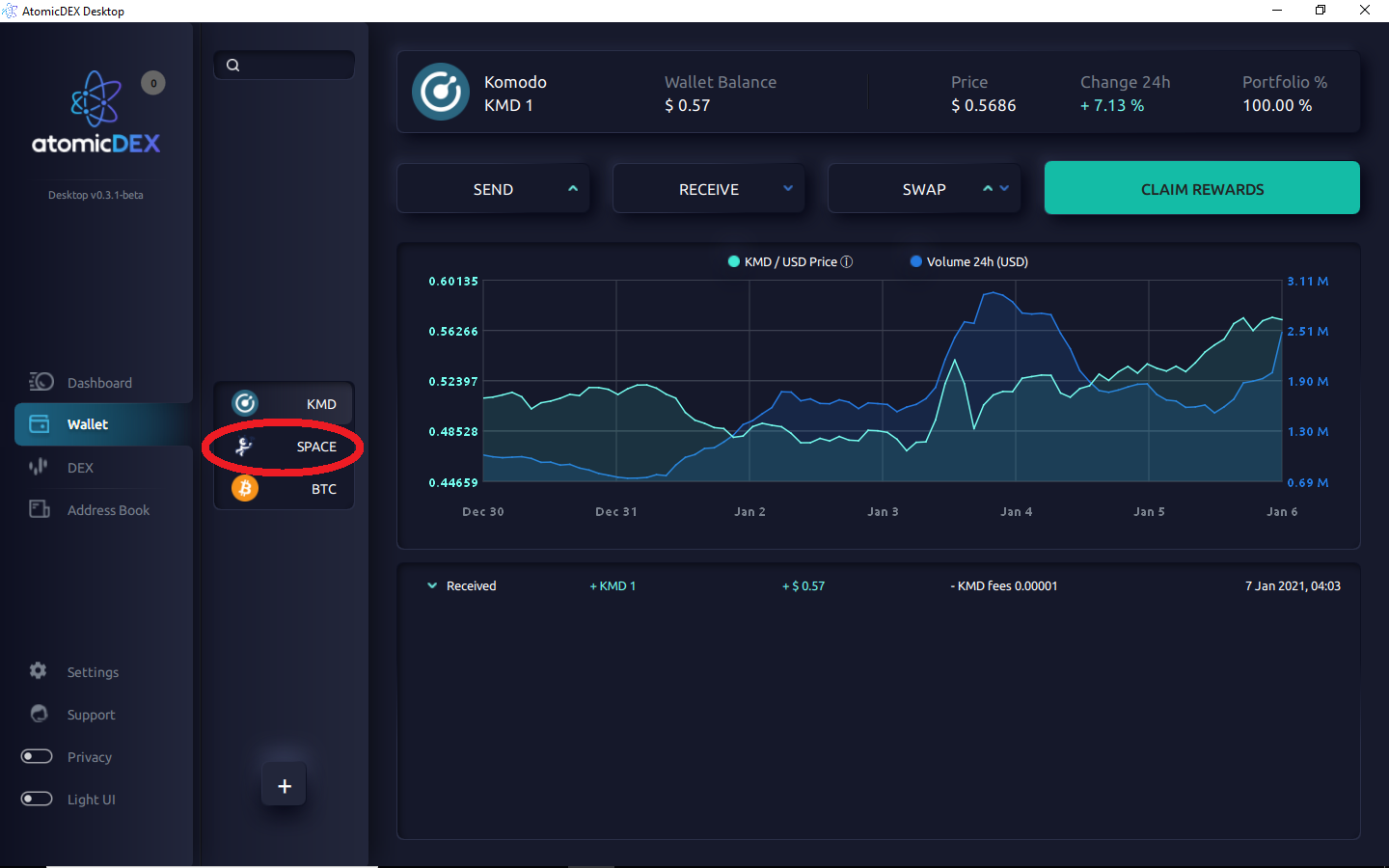Click the Received transaction label
1389x868 pixels.
[471, 585]
